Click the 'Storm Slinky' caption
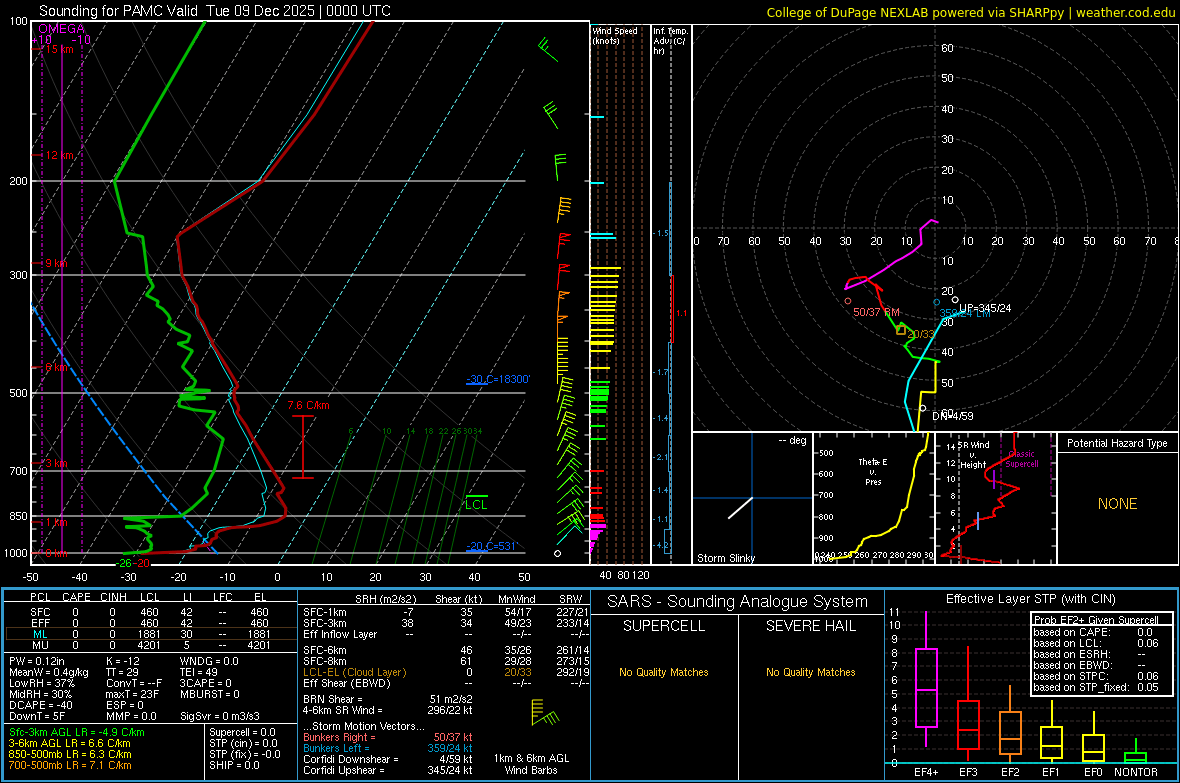 point(725,558)
